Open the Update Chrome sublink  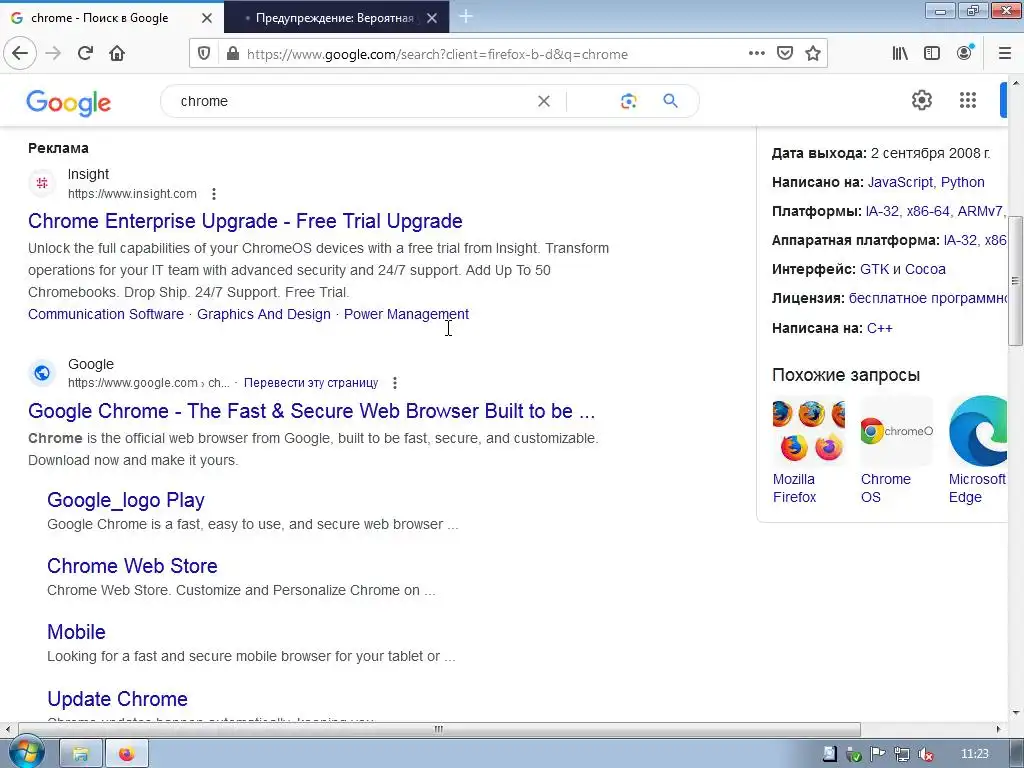click(118, 699)
